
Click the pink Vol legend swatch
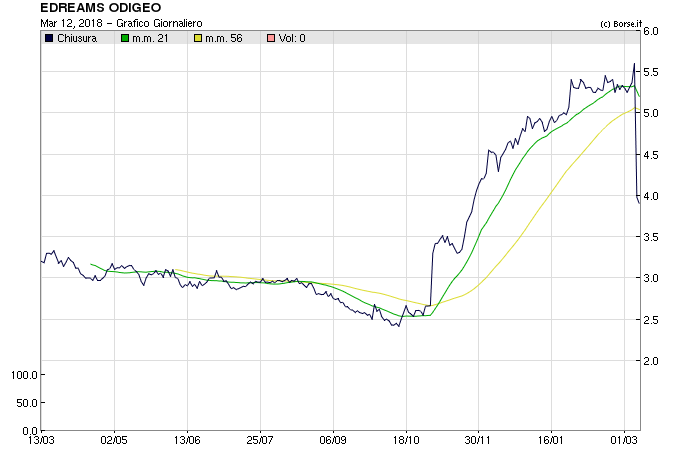[x=271, y=39]
